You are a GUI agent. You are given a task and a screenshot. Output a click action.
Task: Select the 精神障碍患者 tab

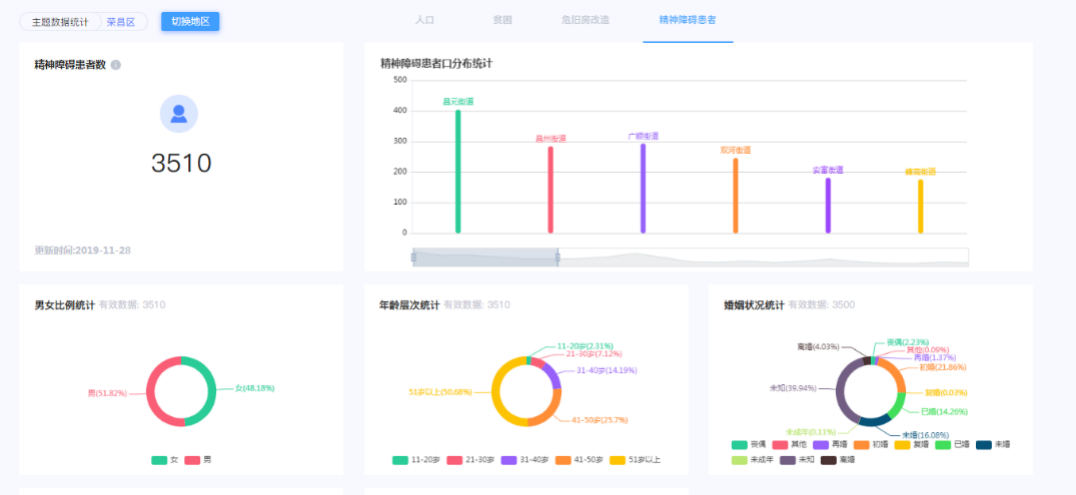tap(687, 20)
